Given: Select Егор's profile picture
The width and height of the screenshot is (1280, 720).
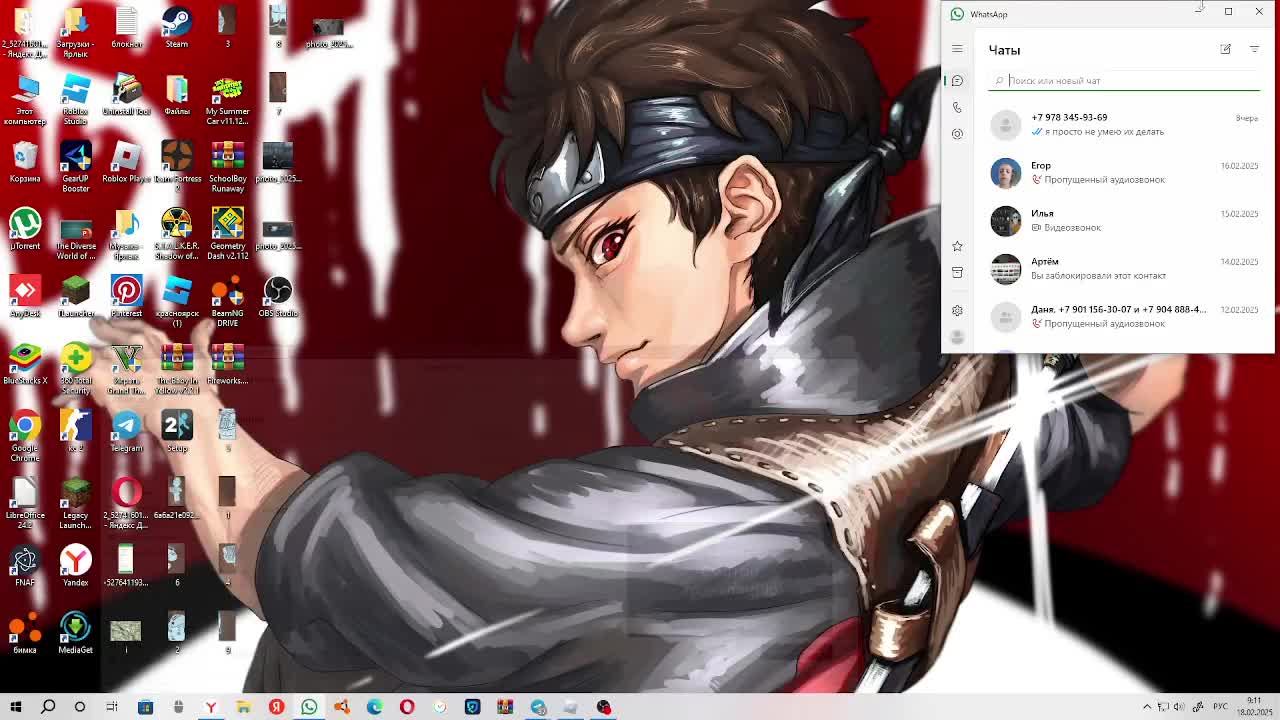Looking at the screenshot, I should pos(1005,173).
